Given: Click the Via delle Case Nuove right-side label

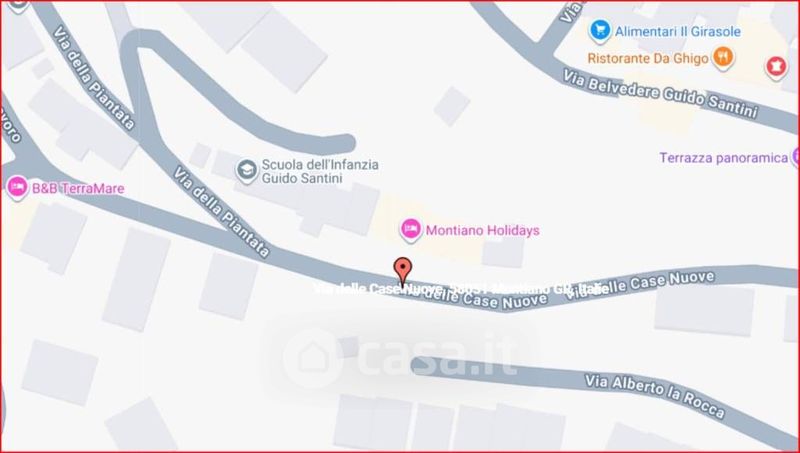Looking at the screenshot, I should [x=641, y=285].
